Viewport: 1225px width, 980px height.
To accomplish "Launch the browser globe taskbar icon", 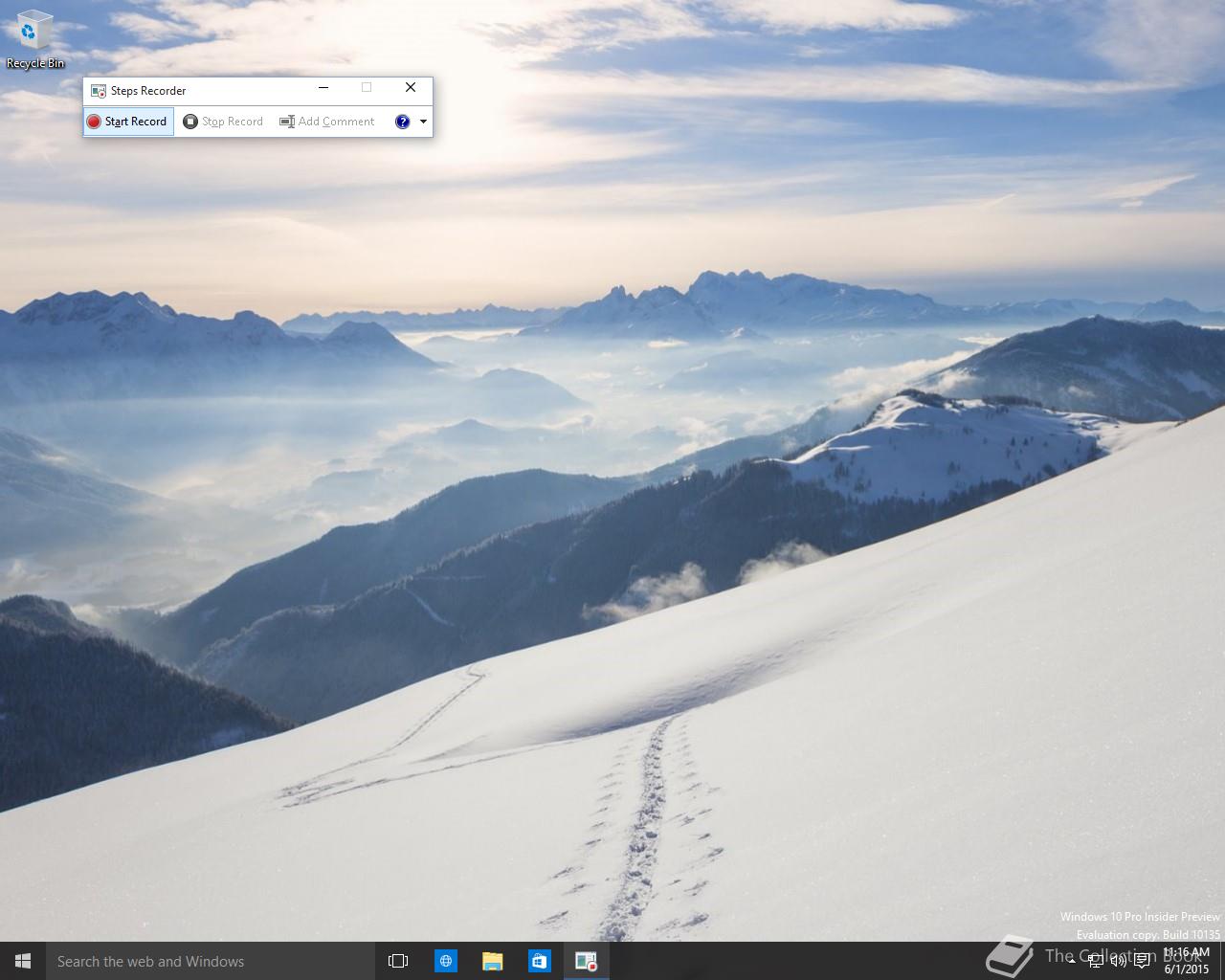I will pyautogui.click(x=446, y=961).
